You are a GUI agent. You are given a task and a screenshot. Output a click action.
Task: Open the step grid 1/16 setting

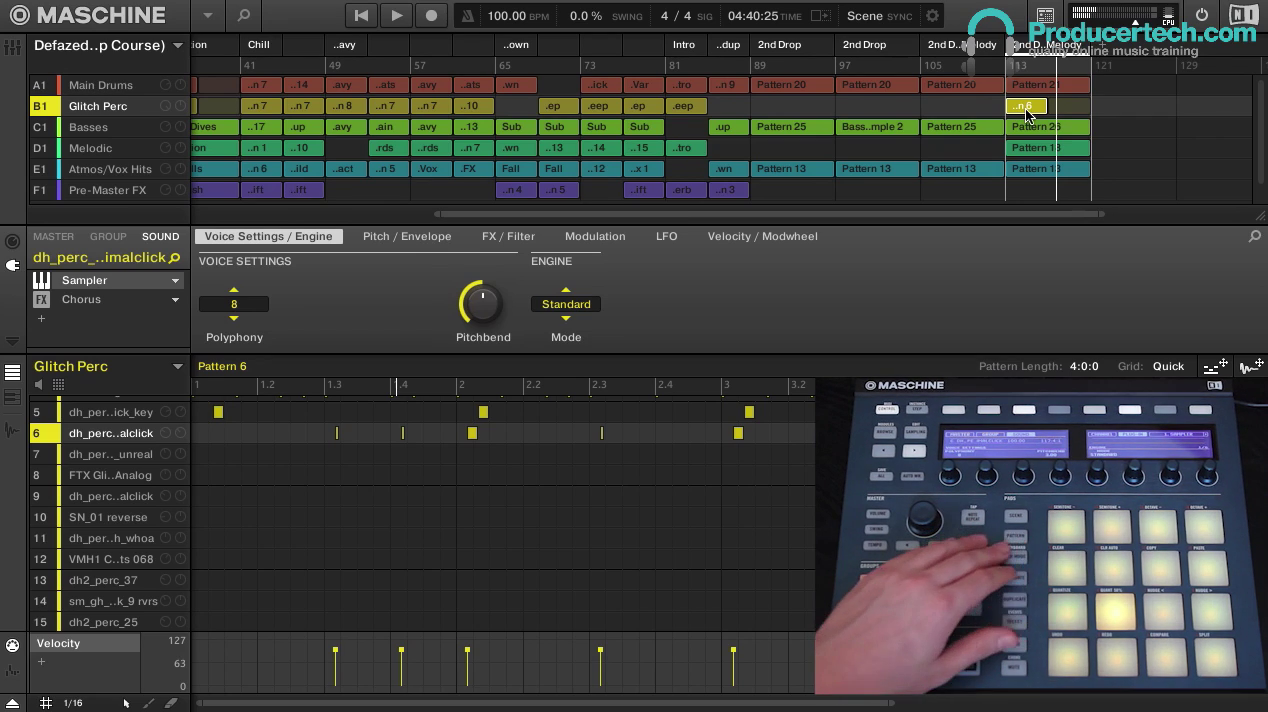pos(73,703)
